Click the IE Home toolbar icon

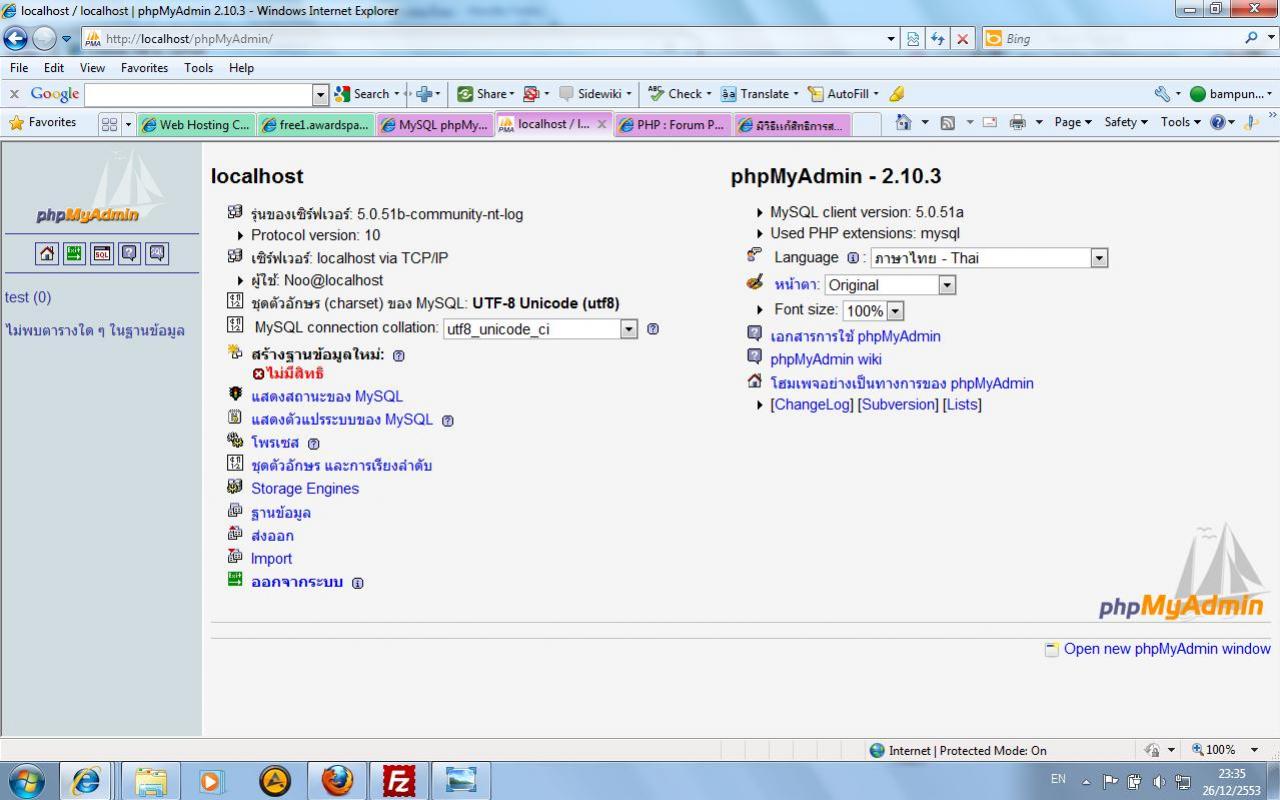(x=904, y=122)
